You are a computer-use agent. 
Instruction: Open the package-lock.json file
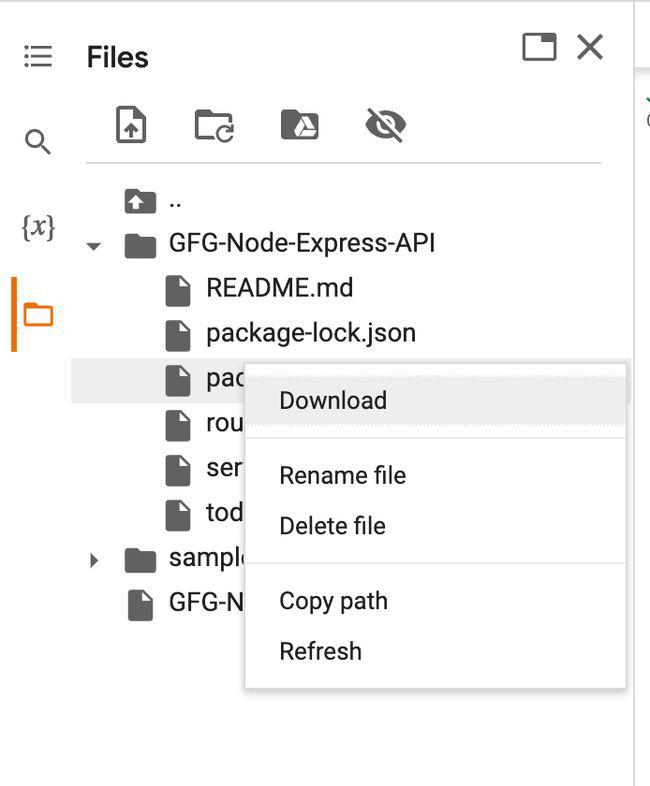pos(310,333)
